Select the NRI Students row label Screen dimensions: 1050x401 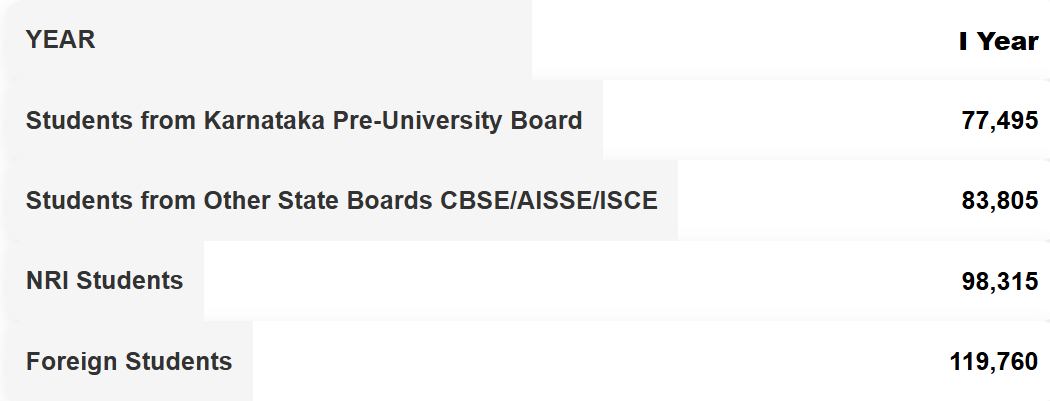104,281
